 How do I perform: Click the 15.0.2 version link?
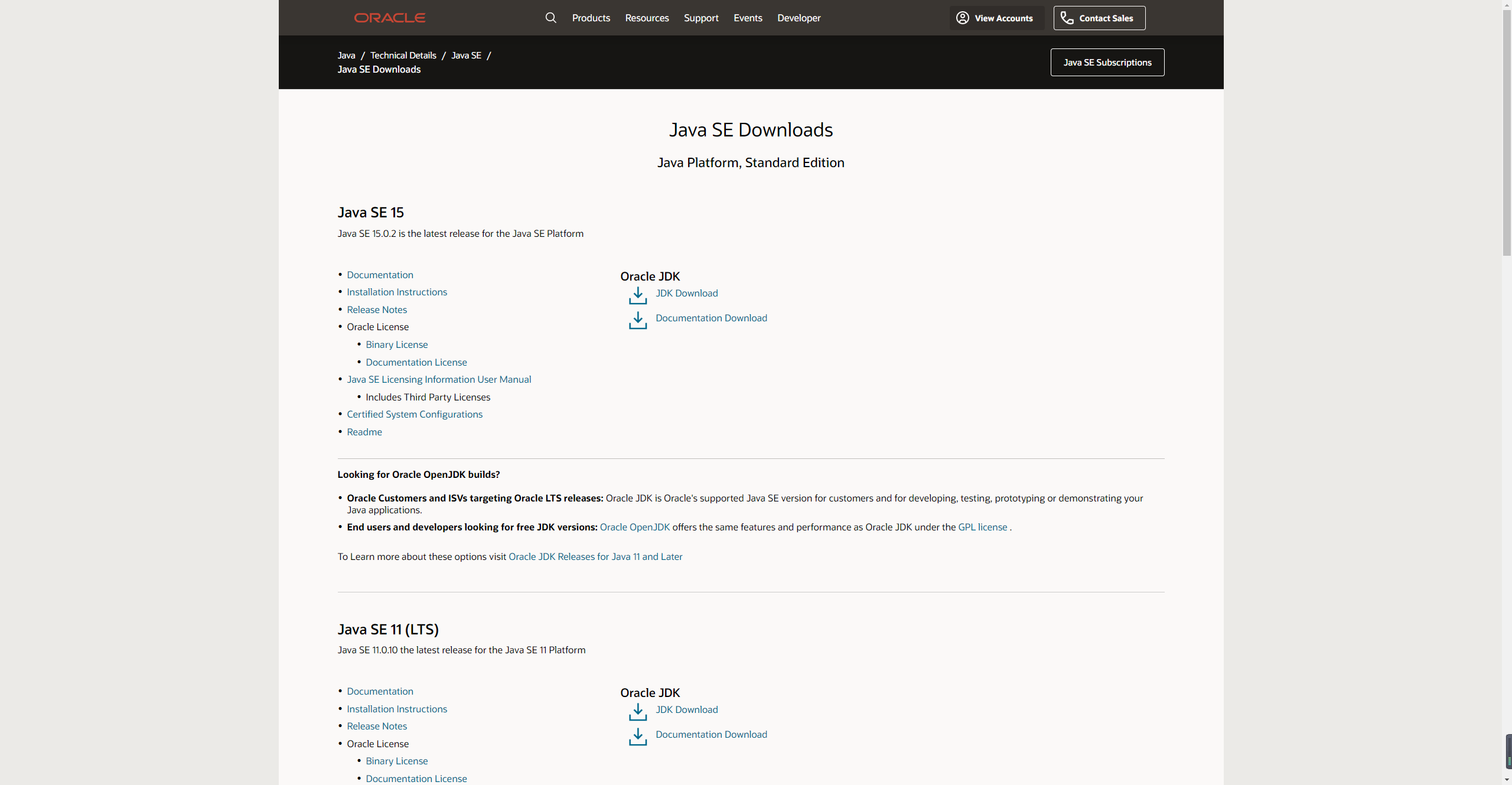(x=384, y=233)
